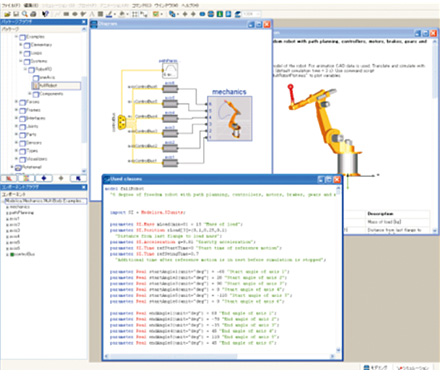Show Documentation layer with green info icon

tap(220, 14)
